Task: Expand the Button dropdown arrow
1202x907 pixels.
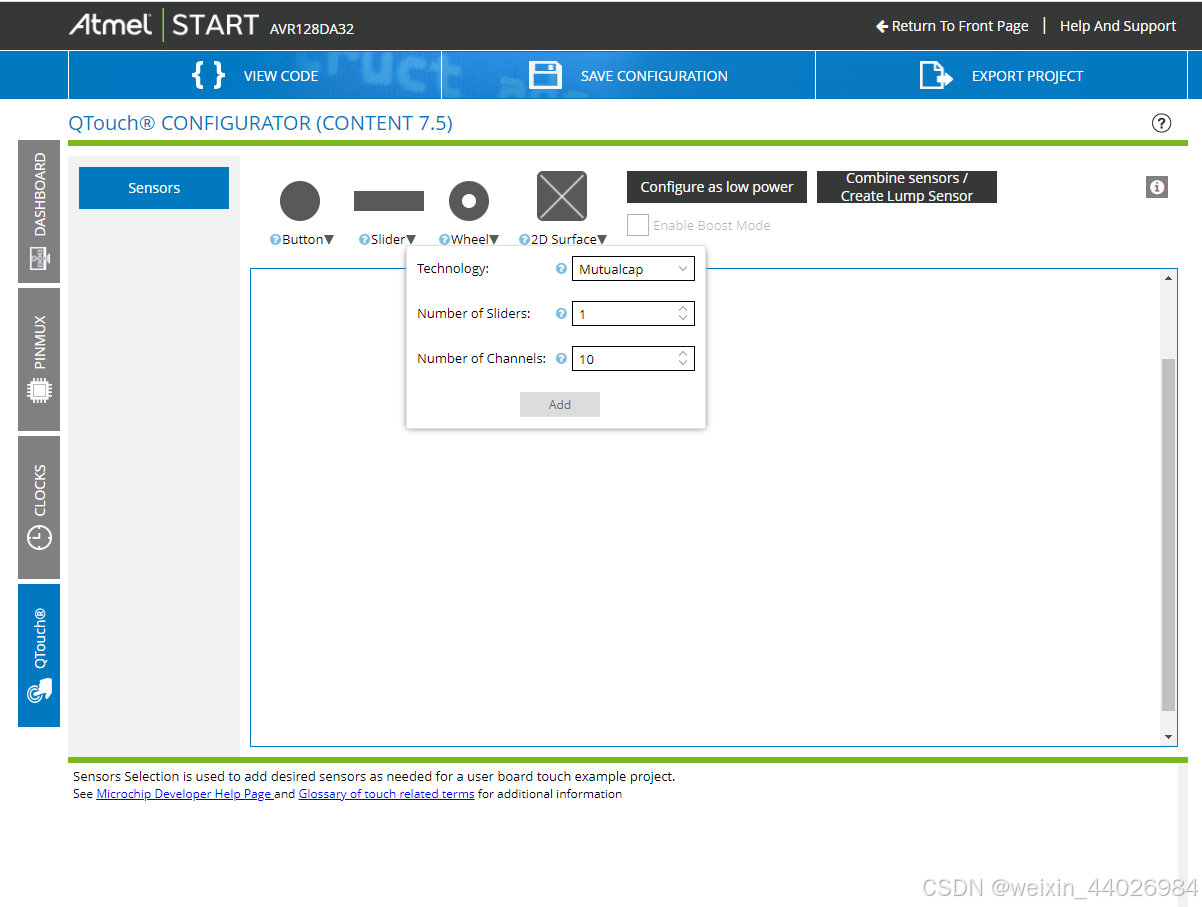Action: pos(330,240)
